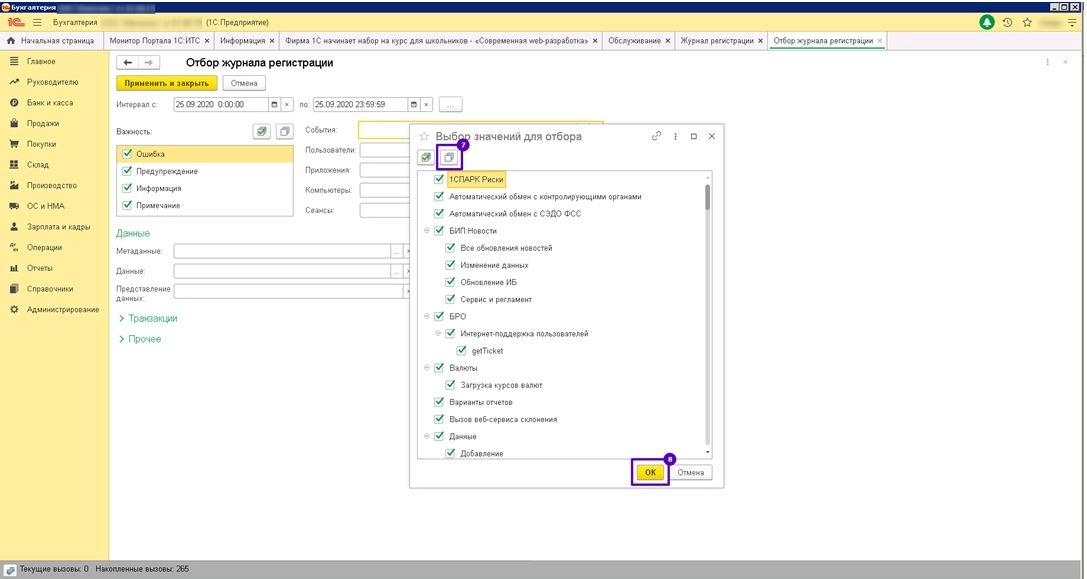This screenshot has width=1087, height=579.
Task: Toggle the Примечание importance checkbox
Action: (x=127, y=205)
